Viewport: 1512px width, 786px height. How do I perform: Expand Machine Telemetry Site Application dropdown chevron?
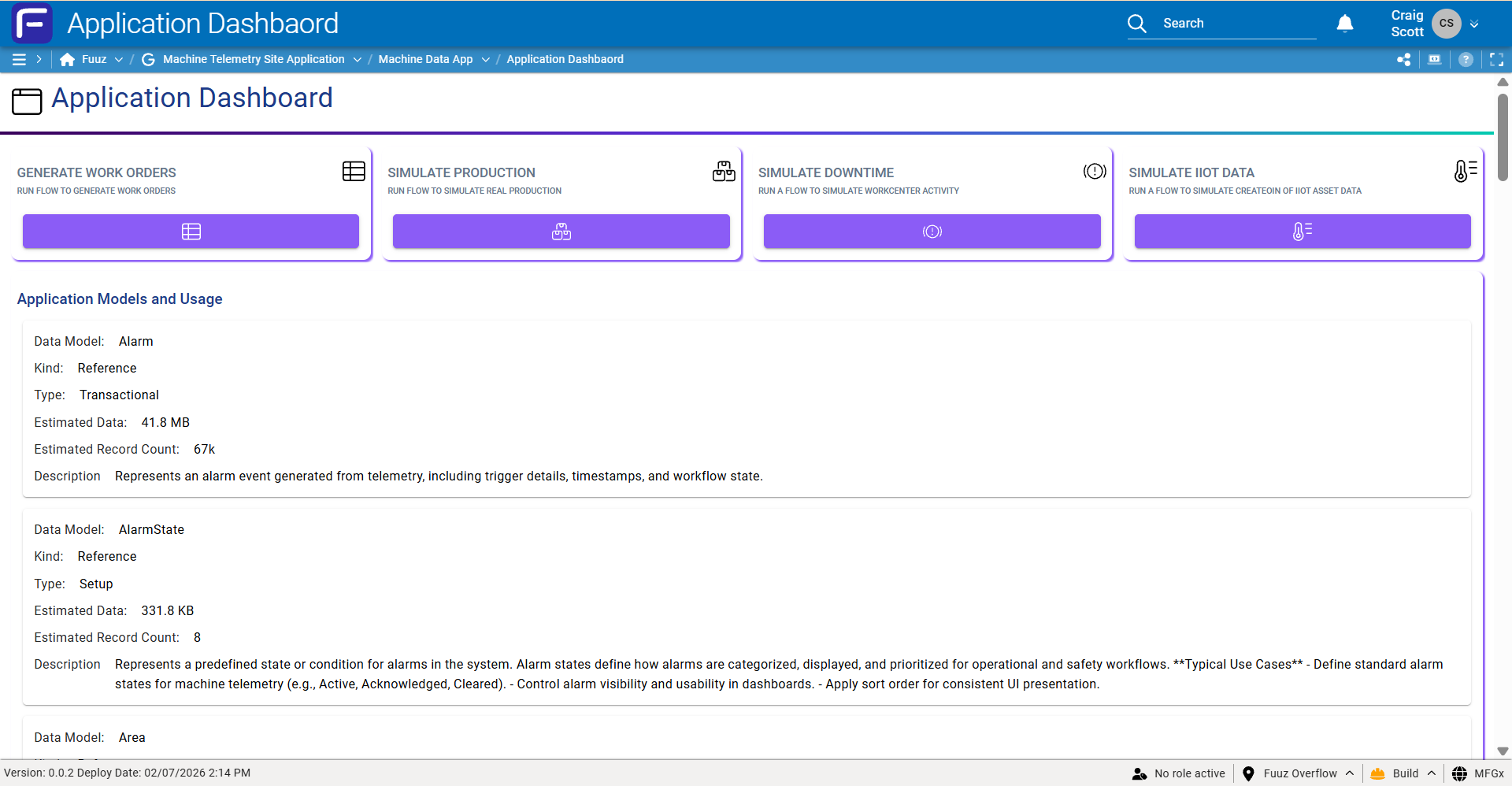click(x=358, y=59)
